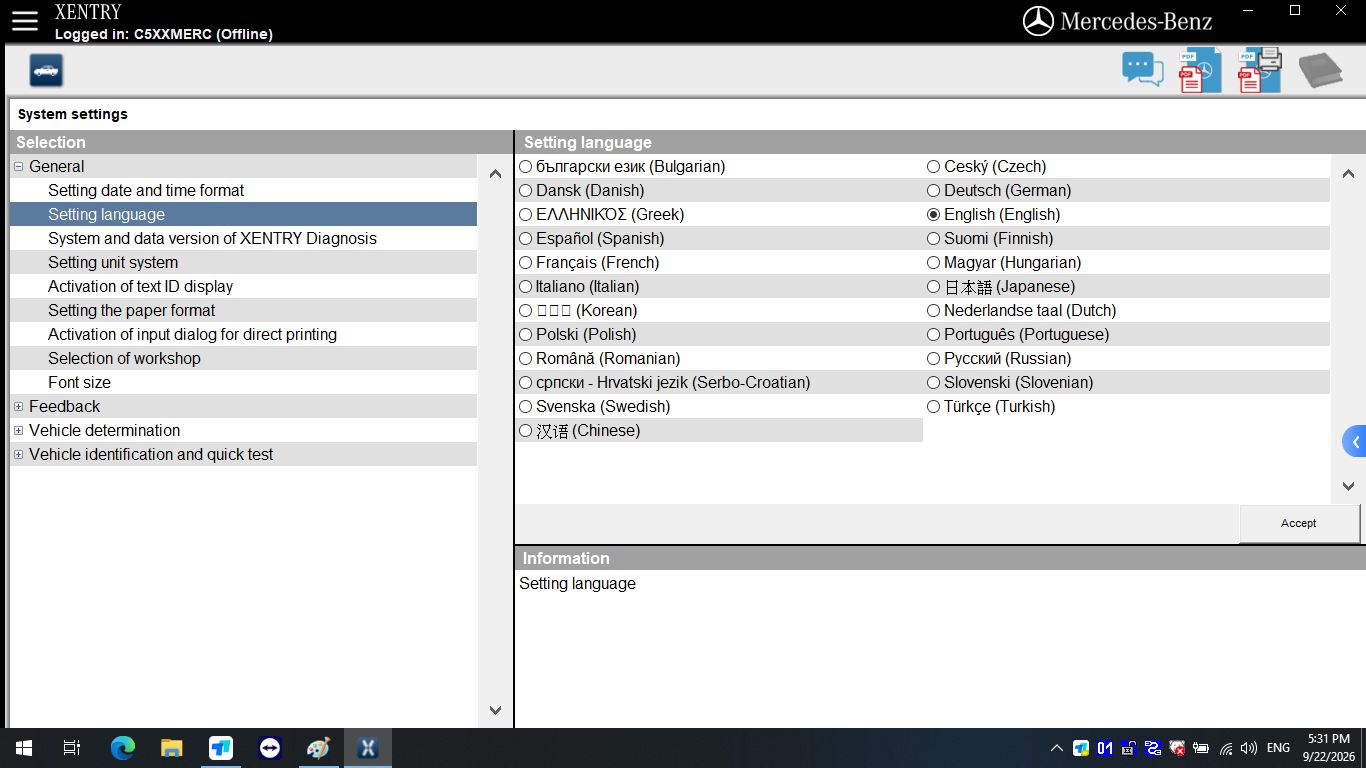The width and height of the screenshot is (1366, 768).
Task: Click the blue side-panel chevron tab
Action: (x=1355, y=442)
